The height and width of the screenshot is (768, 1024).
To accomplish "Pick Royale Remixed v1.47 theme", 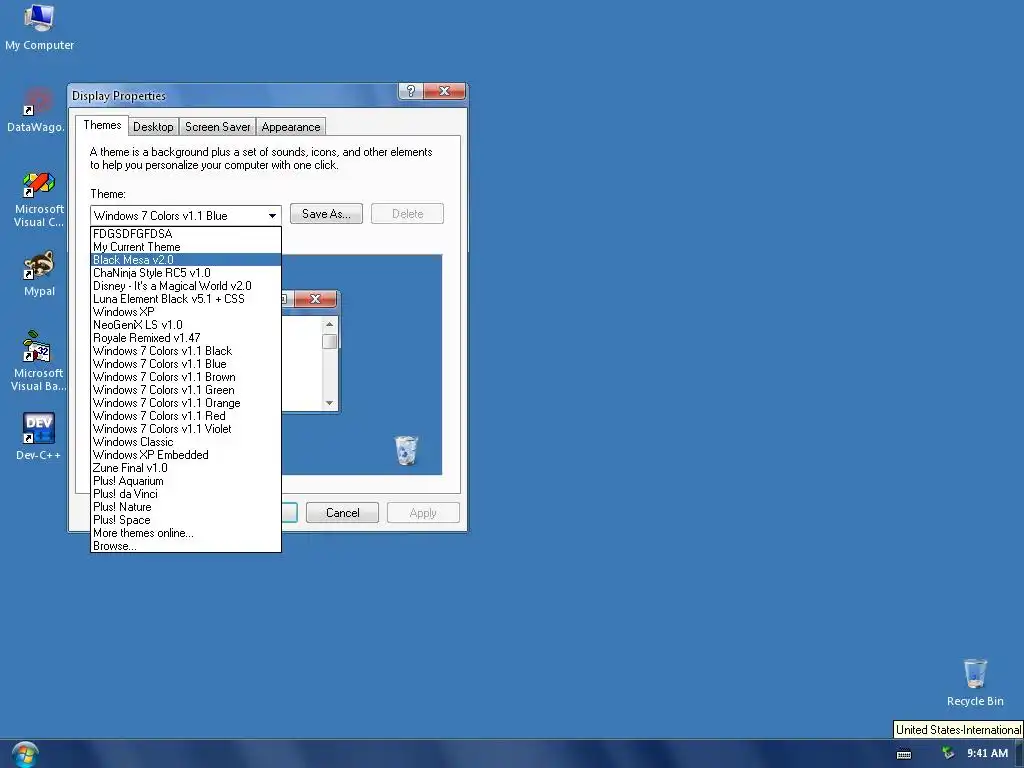I will tap(185, 338).
